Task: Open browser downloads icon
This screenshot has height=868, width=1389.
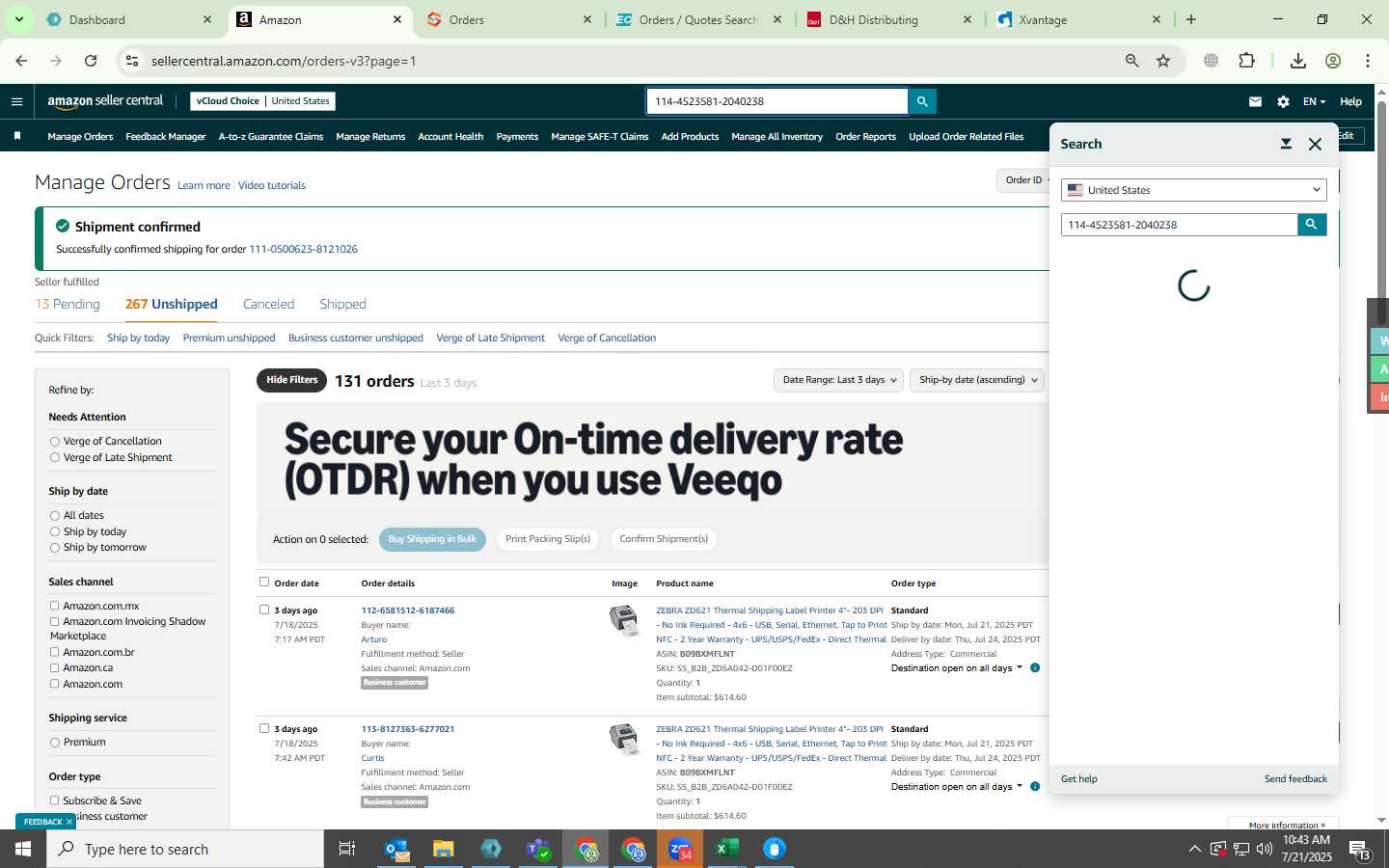Action: point(1298,61)
